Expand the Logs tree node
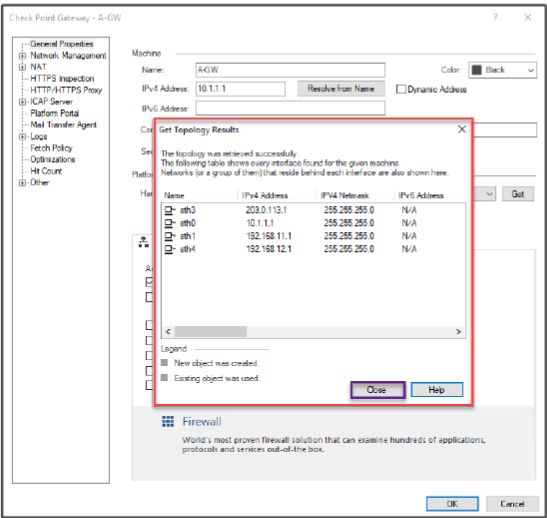 click(x=22, y=136)
